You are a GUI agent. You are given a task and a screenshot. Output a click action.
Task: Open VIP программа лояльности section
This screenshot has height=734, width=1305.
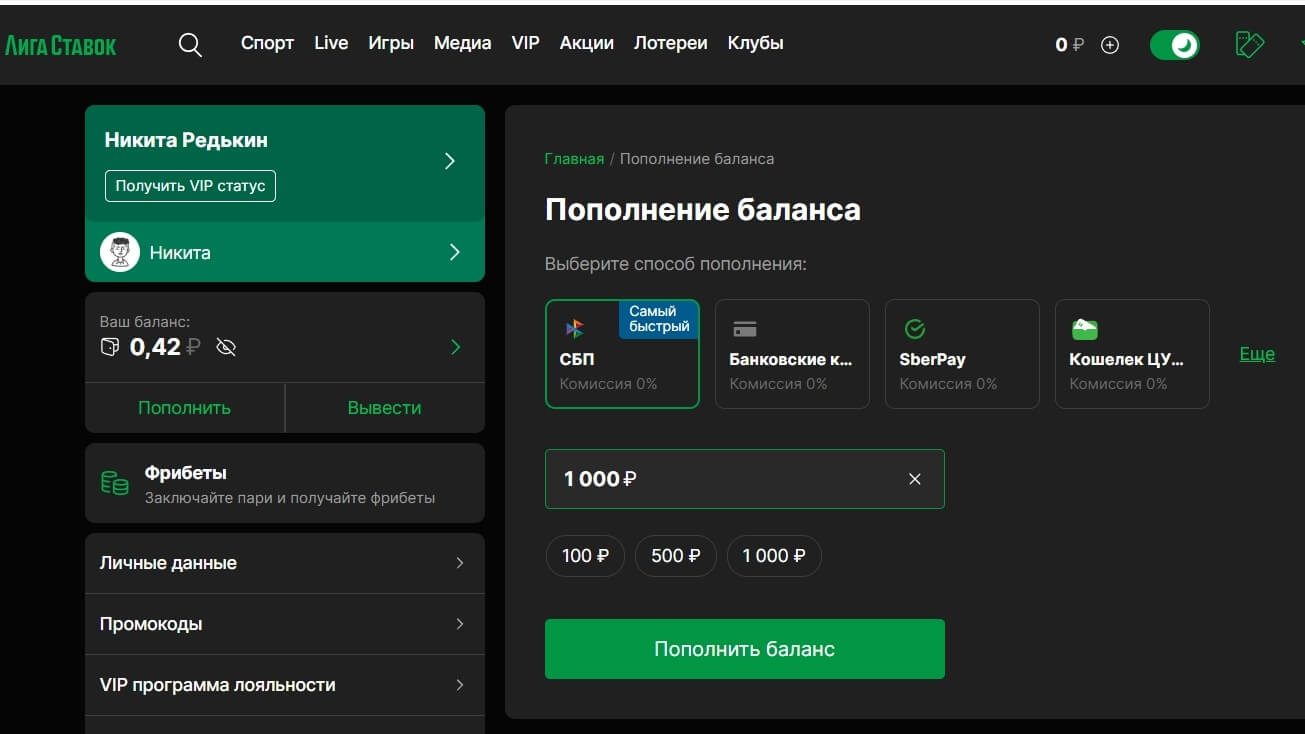click(x=285, y=685)
